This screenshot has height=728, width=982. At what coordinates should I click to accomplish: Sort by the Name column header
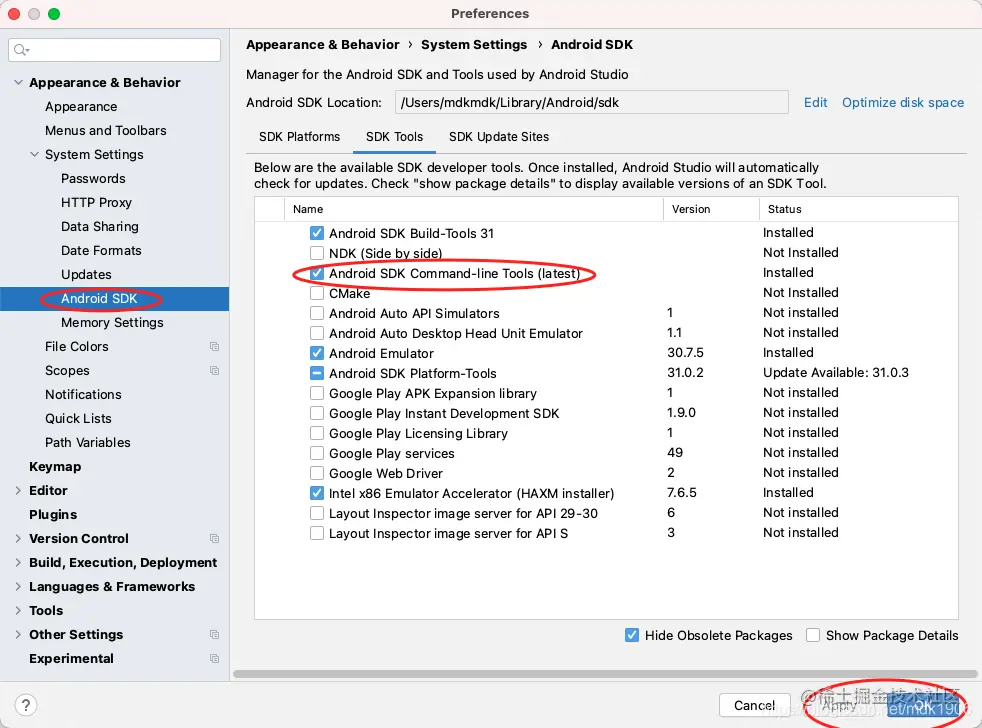[474, 209]
